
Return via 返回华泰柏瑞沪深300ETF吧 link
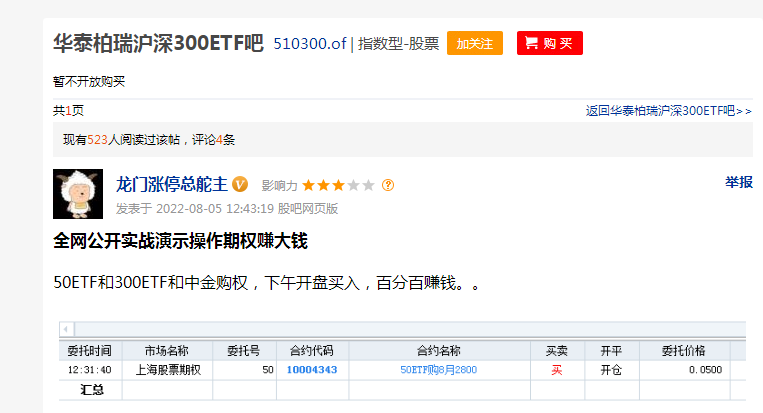click(669, 111)
